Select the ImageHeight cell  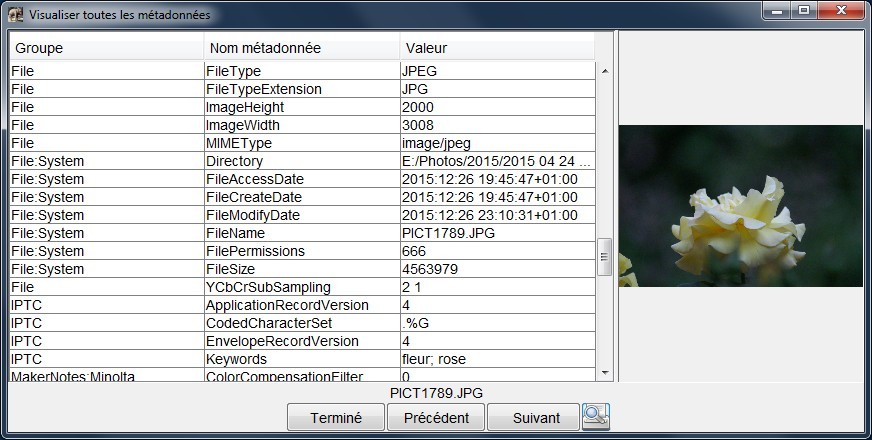tap(302, 107)
